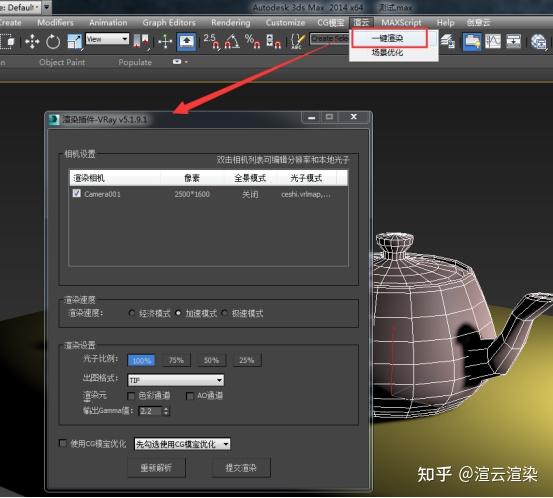Screen dimensions: 553x498
Task: Toggle the keyboard shortcut override icon
Action: [x=187, y=42]
